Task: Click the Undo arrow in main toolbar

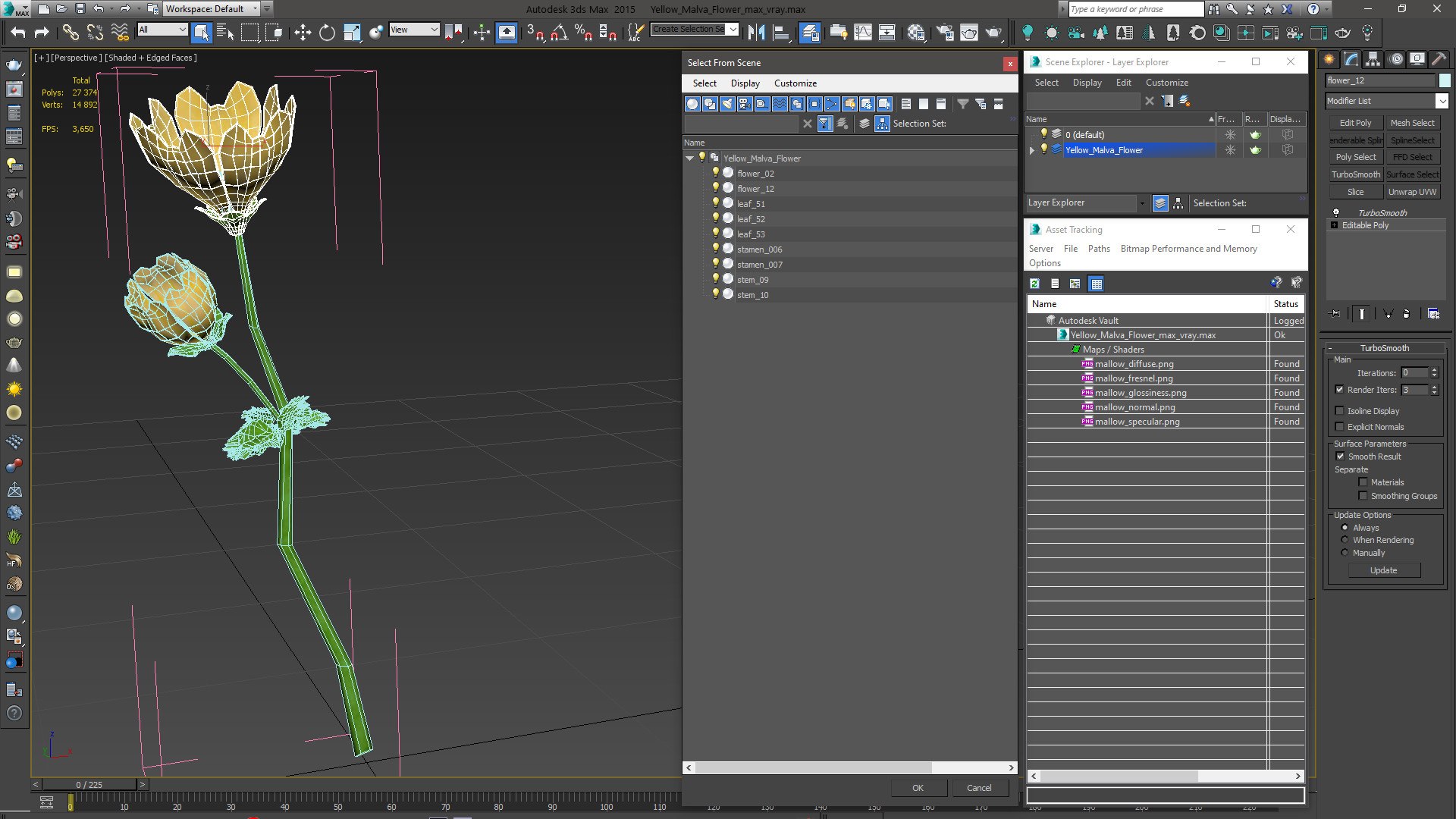Action: pos(18,32)
